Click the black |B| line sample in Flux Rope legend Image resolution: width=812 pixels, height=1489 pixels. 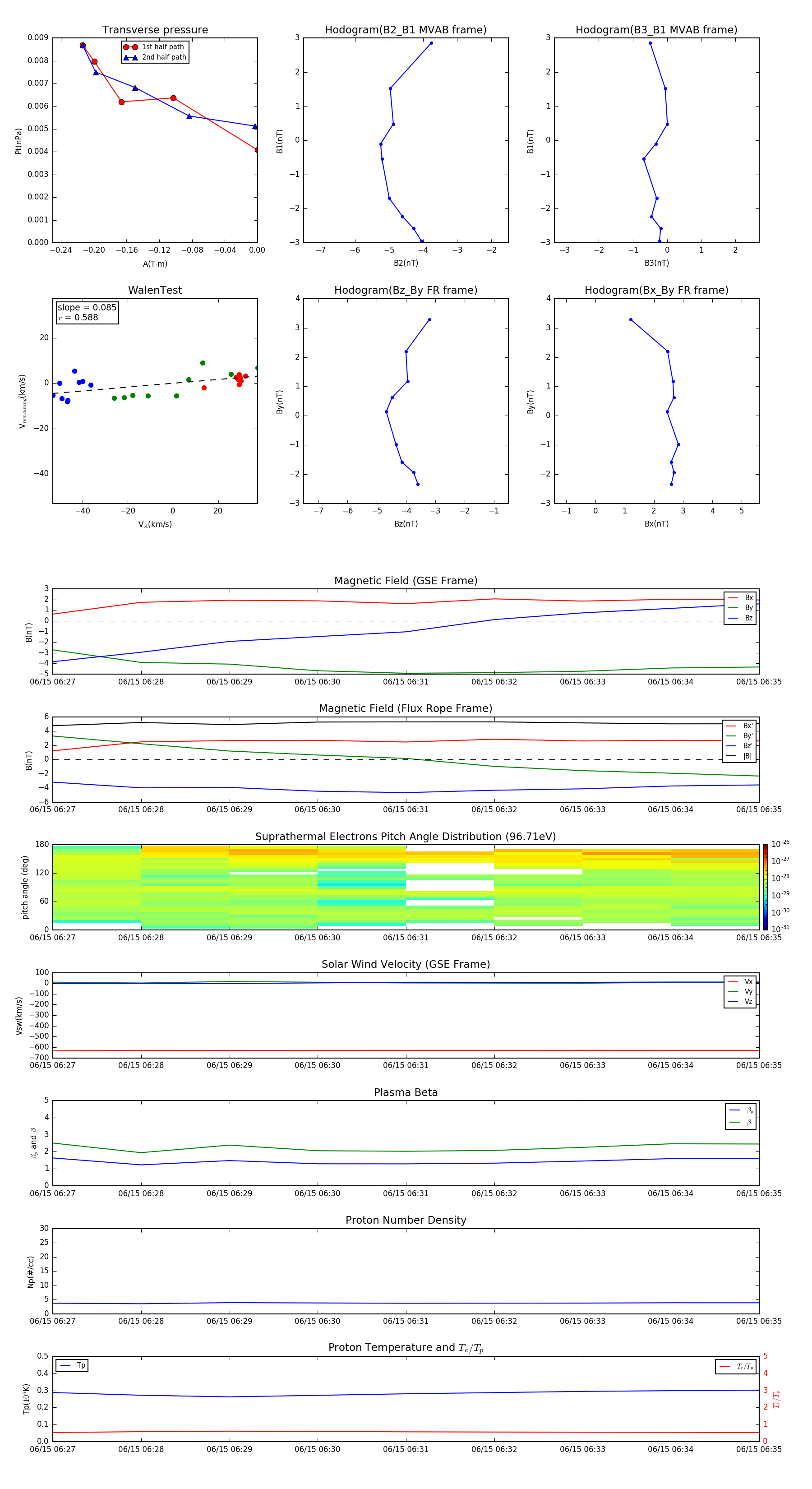coord(731,756)
